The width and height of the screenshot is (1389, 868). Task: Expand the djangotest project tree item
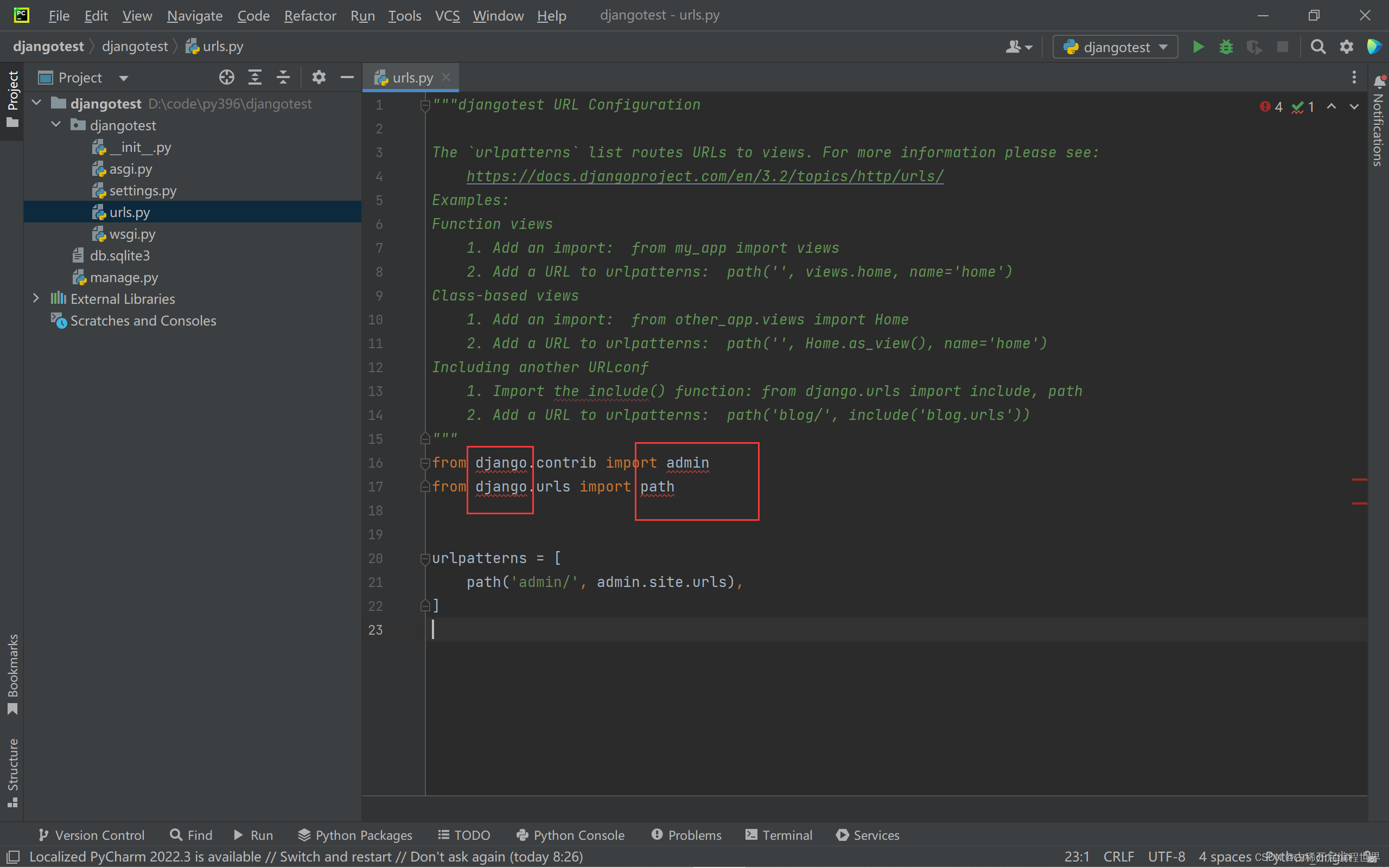pos(37,103)
